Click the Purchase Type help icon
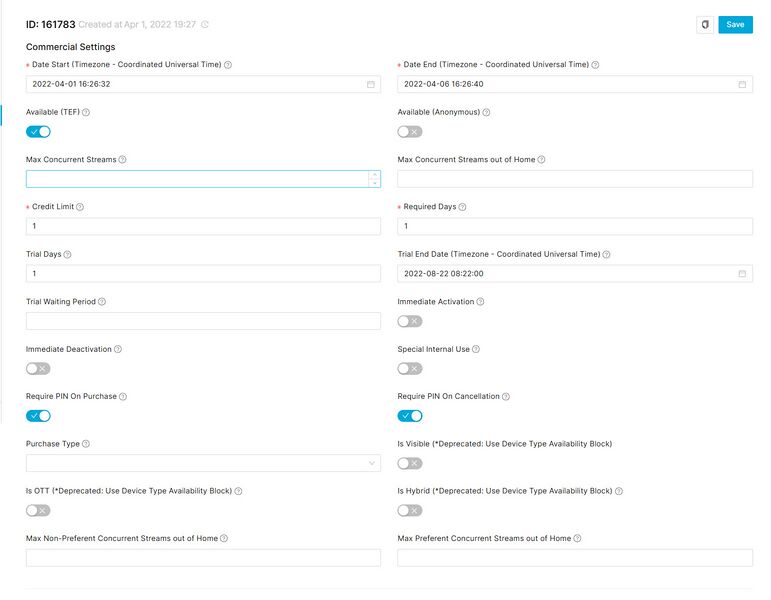Viewport: 771px width, 600px height. tap(86, 444)
